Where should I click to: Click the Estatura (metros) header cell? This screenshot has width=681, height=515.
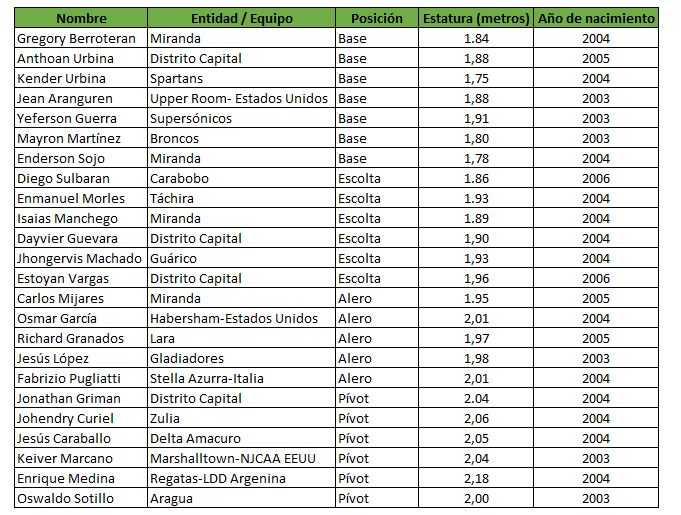[476, 18]
